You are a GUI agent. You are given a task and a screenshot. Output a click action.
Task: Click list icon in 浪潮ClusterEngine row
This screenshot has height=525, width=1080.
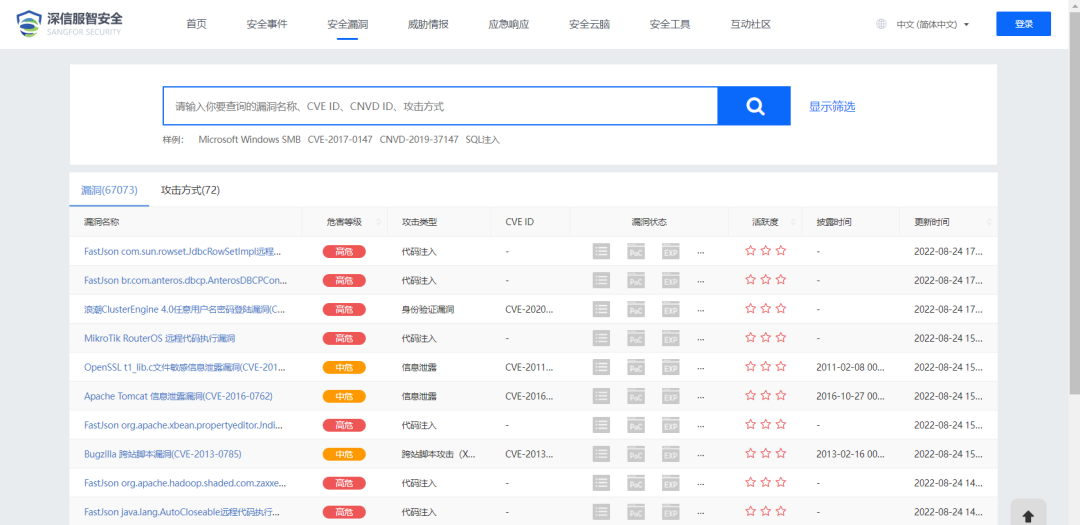click(601, 309)
